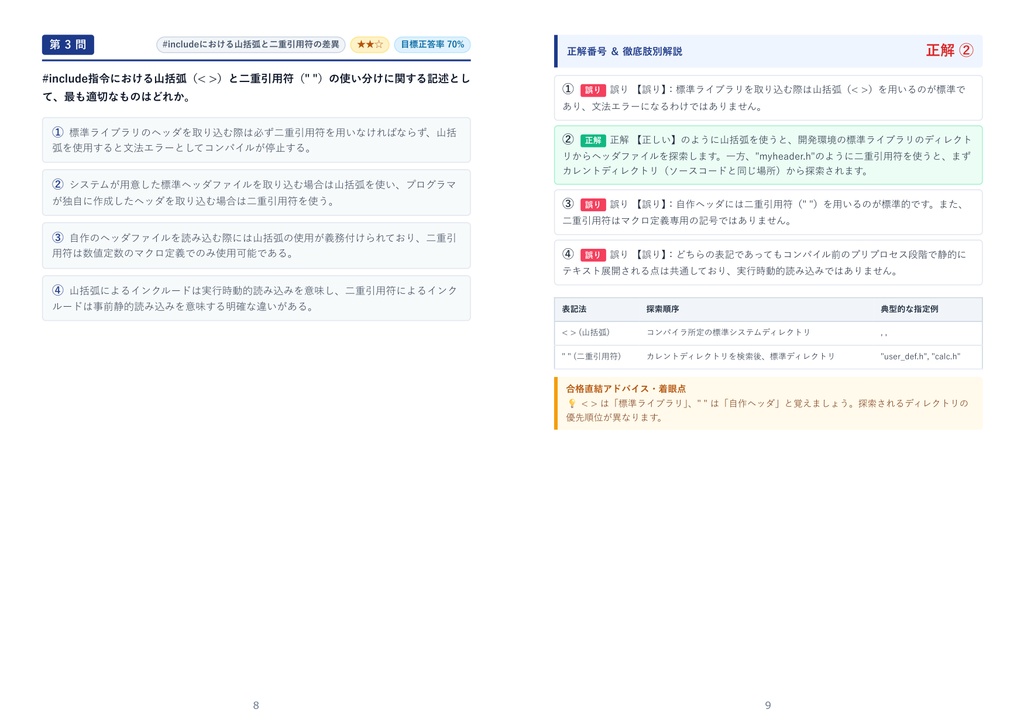Click the circled ① number in explanation list
The width and height of the screenshot is (1024, 727).
coord(568,89)
